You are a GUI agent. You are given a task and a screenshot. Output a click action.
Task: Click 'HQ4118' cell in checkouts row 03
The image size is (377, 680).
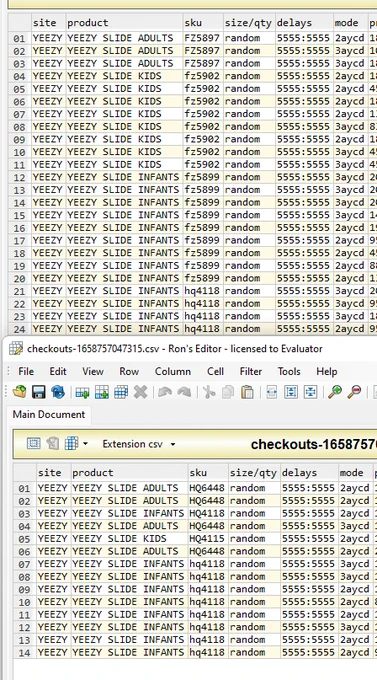click(x=207, y=513)
